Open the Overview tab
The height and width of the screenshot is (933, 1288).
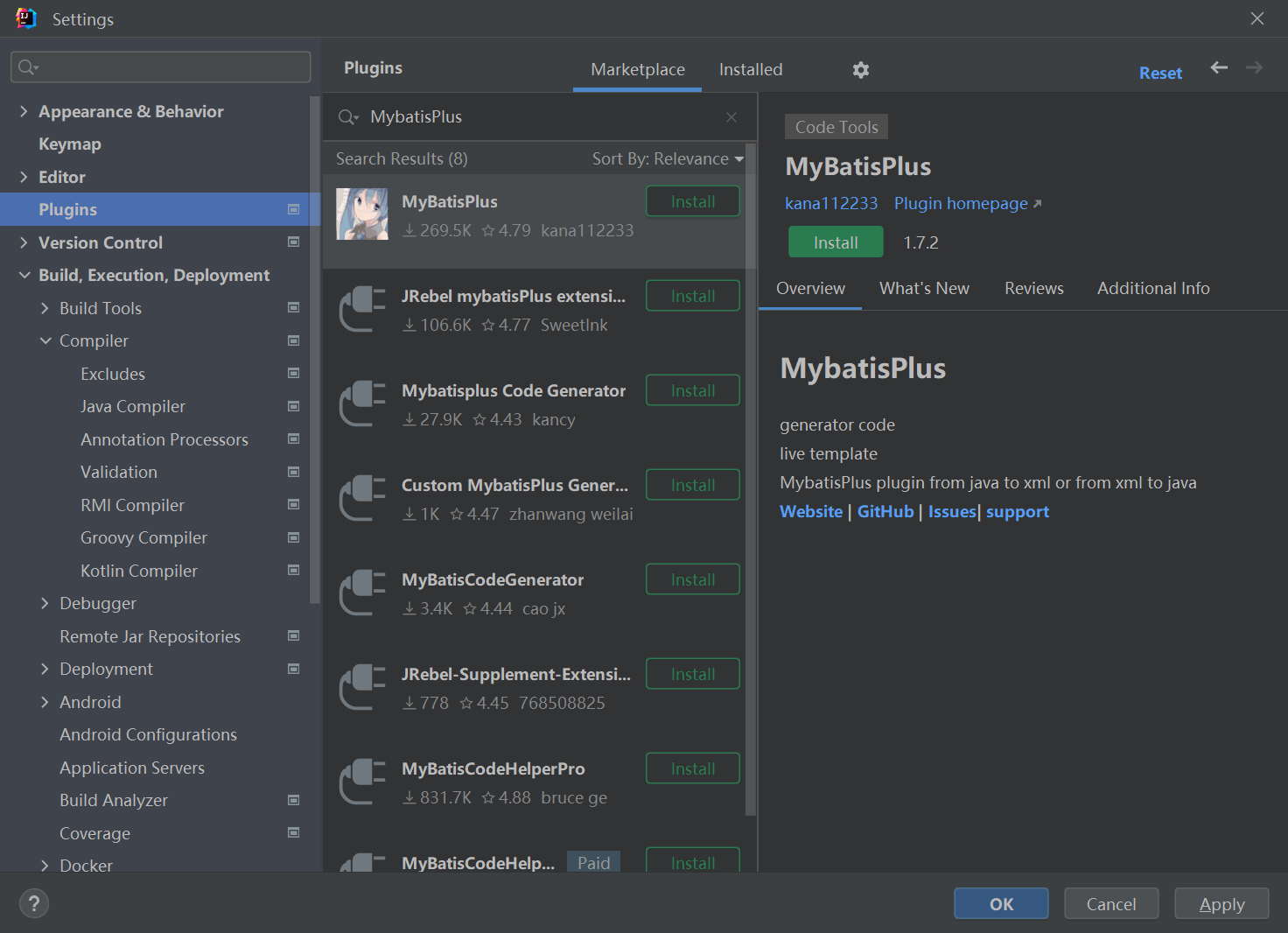810,288
